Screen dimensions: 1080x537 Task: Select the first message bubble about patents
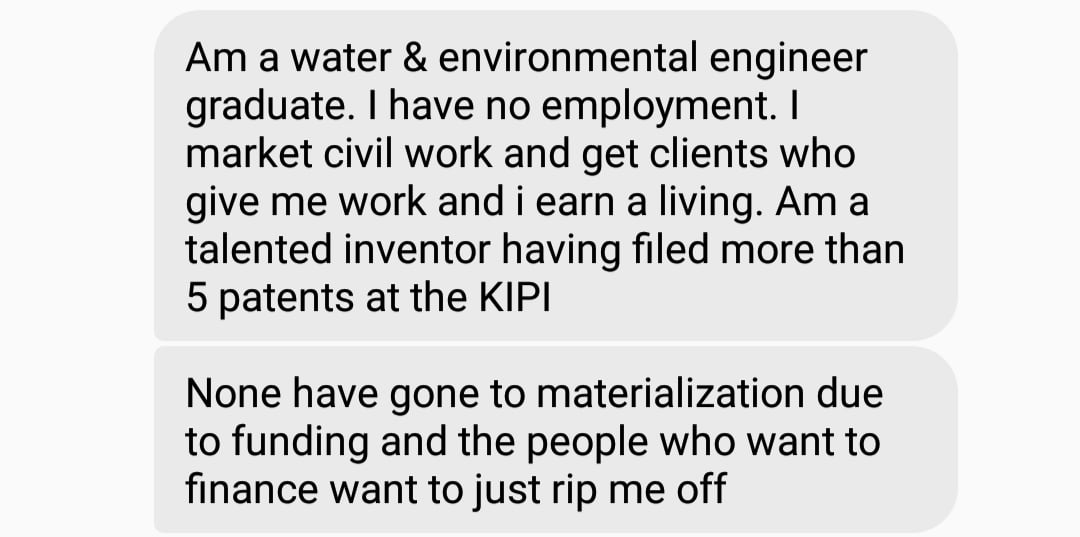tap(556, 175)
